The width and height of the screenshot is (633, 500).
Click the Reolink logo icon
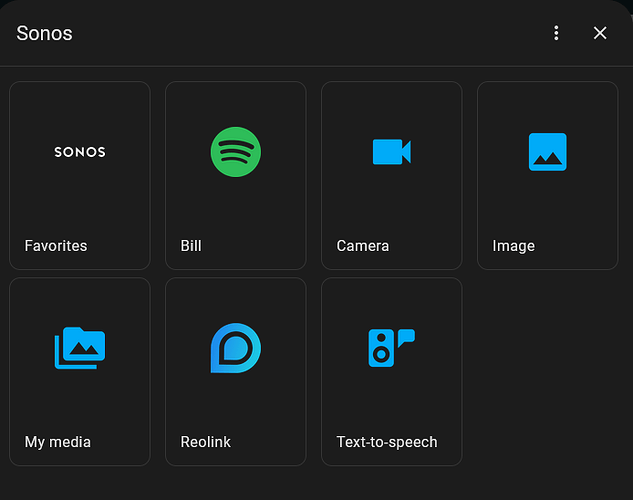(236, 348)
